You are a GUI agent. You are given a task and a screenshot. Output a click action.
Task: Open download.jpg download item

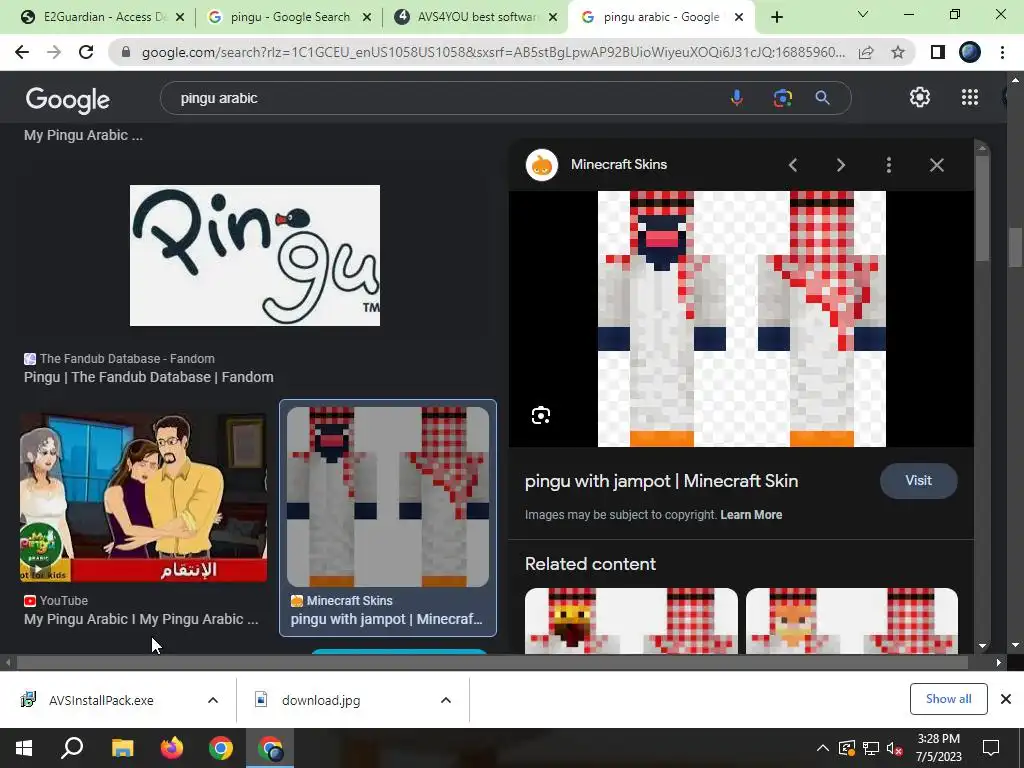click(321, 700)
